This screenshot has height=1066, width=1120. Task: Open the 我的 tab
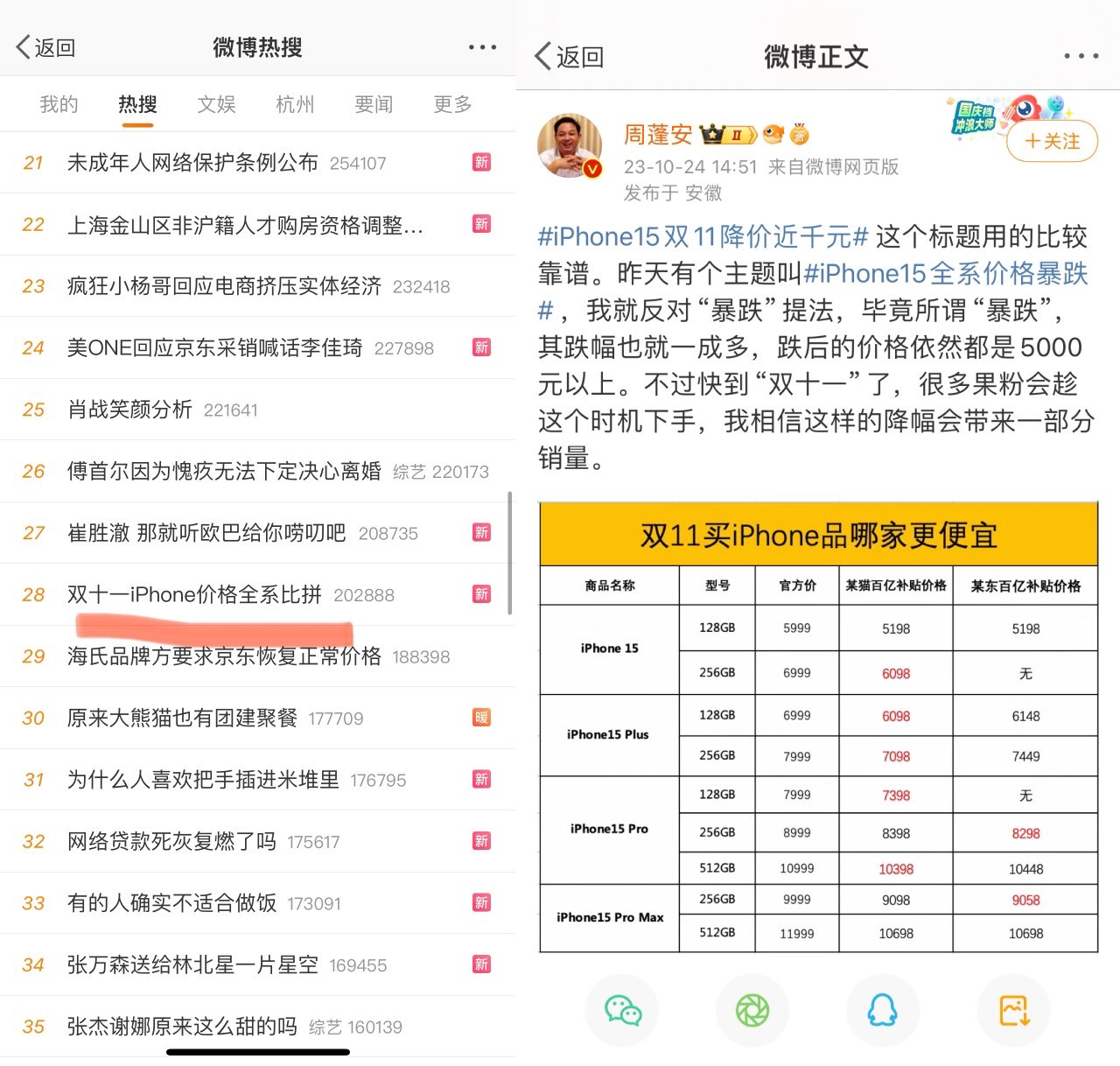[x=57, y=103]
